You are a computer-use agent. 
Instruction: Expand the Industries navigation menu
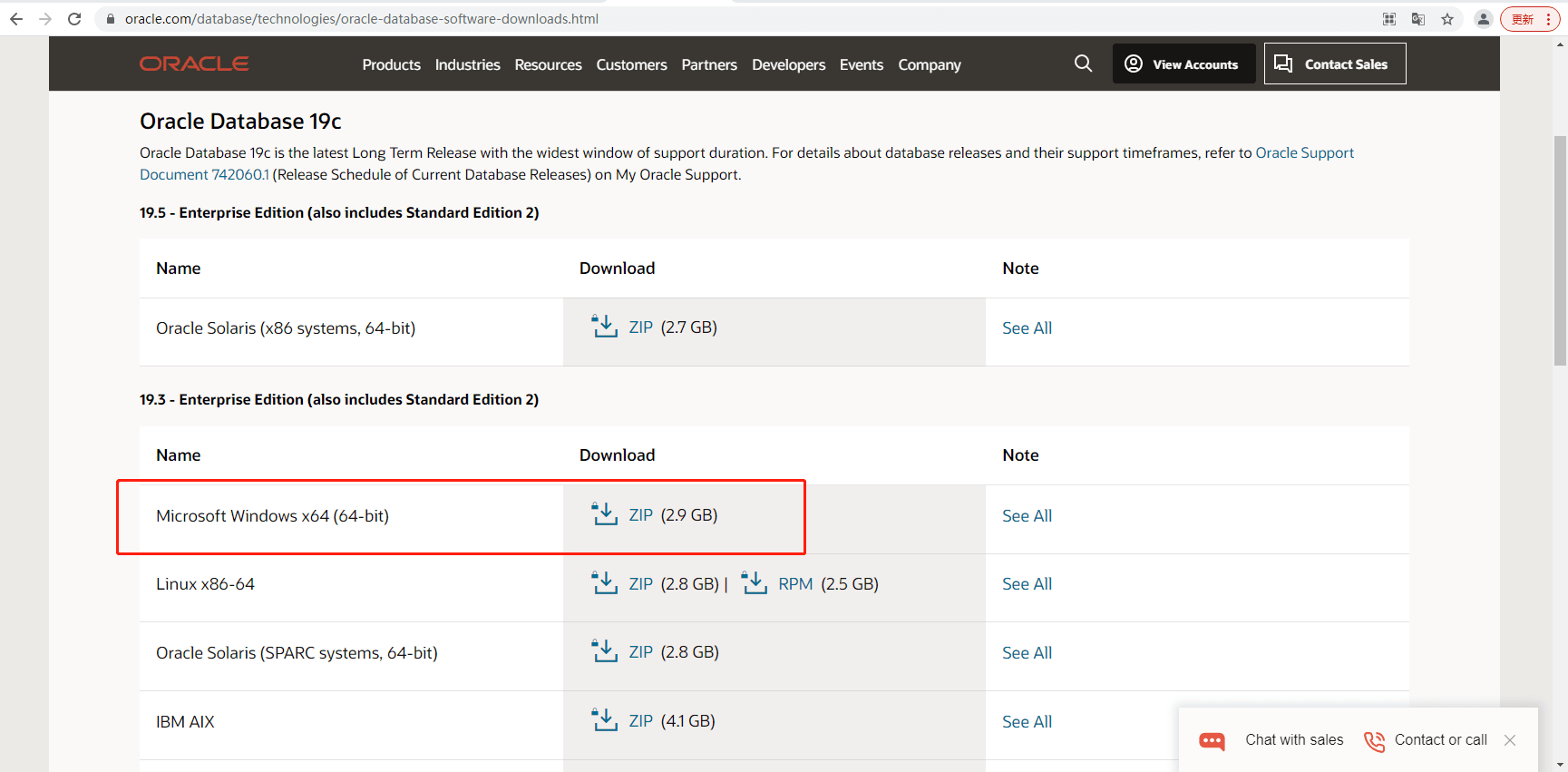point(467,64)
